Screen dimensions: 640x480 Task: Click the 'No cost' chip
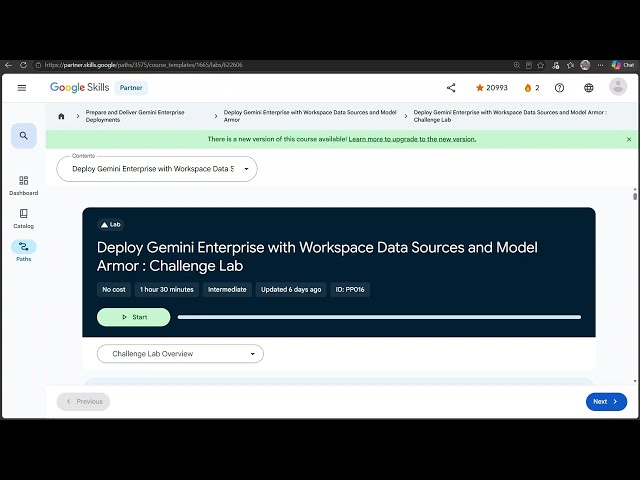pos(114,289)
